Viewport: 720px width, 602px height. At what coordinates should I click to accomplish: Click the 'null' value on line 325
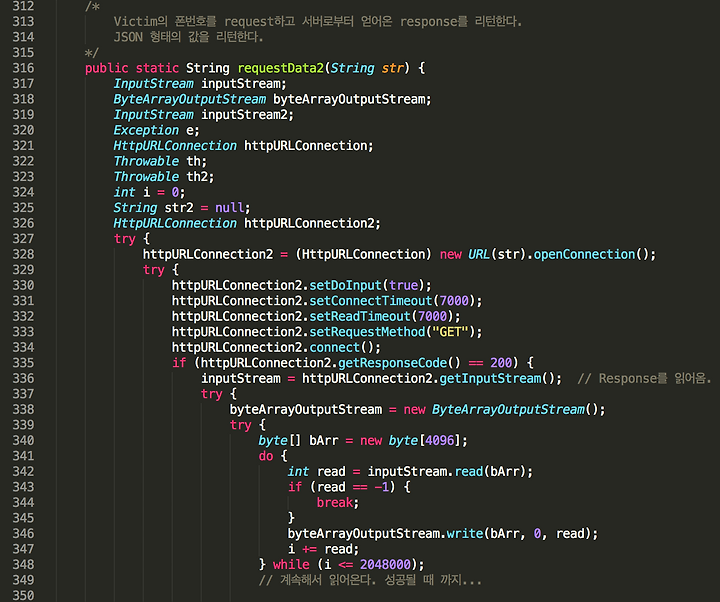[230, 208]
